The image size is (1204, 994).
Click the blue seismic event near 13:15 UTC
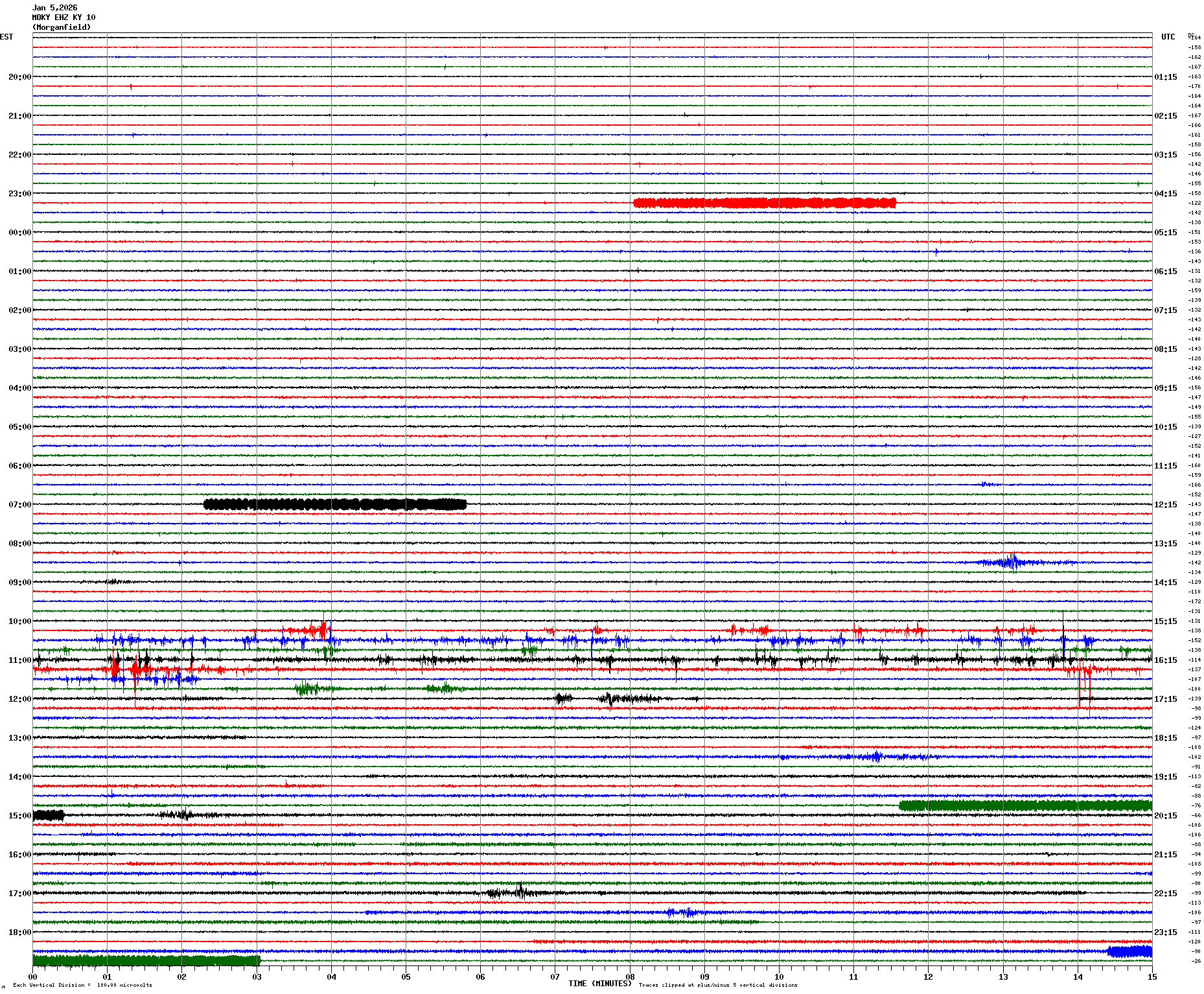click(x=1011, y=562)
